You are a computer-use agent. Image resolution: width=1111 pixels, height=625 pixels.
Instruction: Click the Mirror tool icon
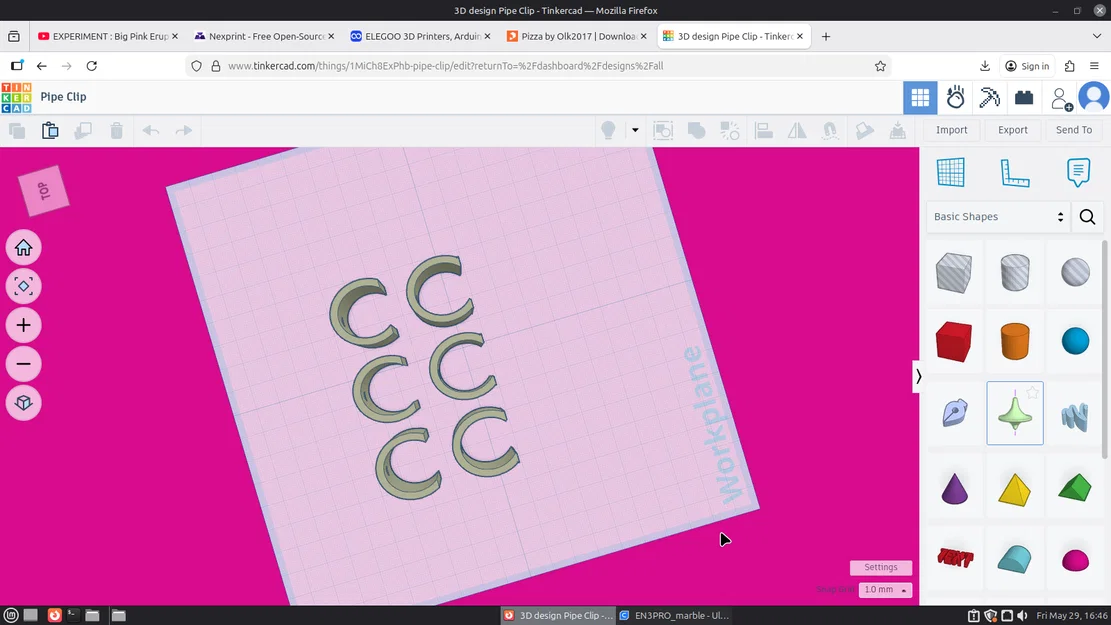pyautogui.click(x=797, y=130)
